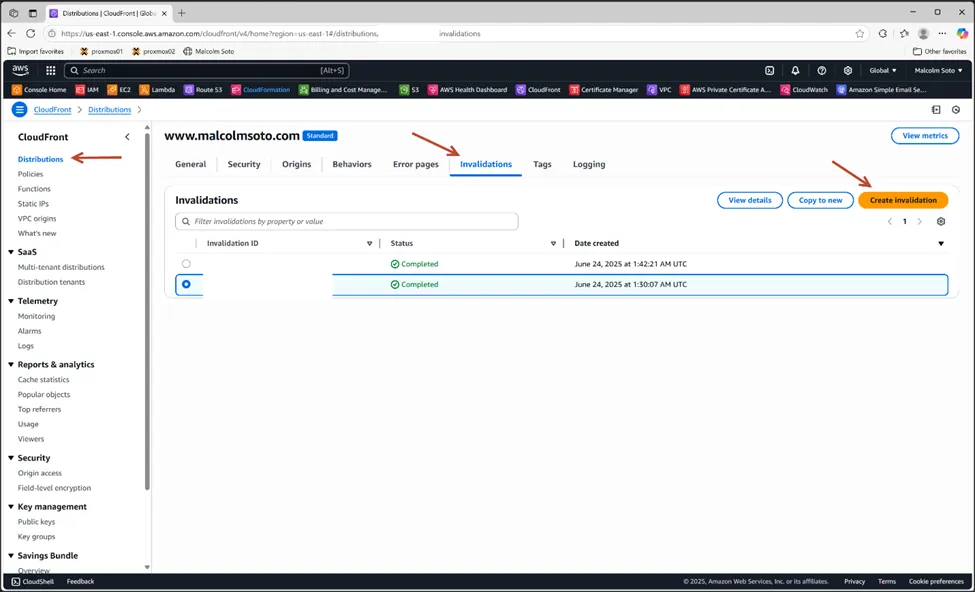
Task: Open the Status column filter dropdown
Action: [553, 243]
